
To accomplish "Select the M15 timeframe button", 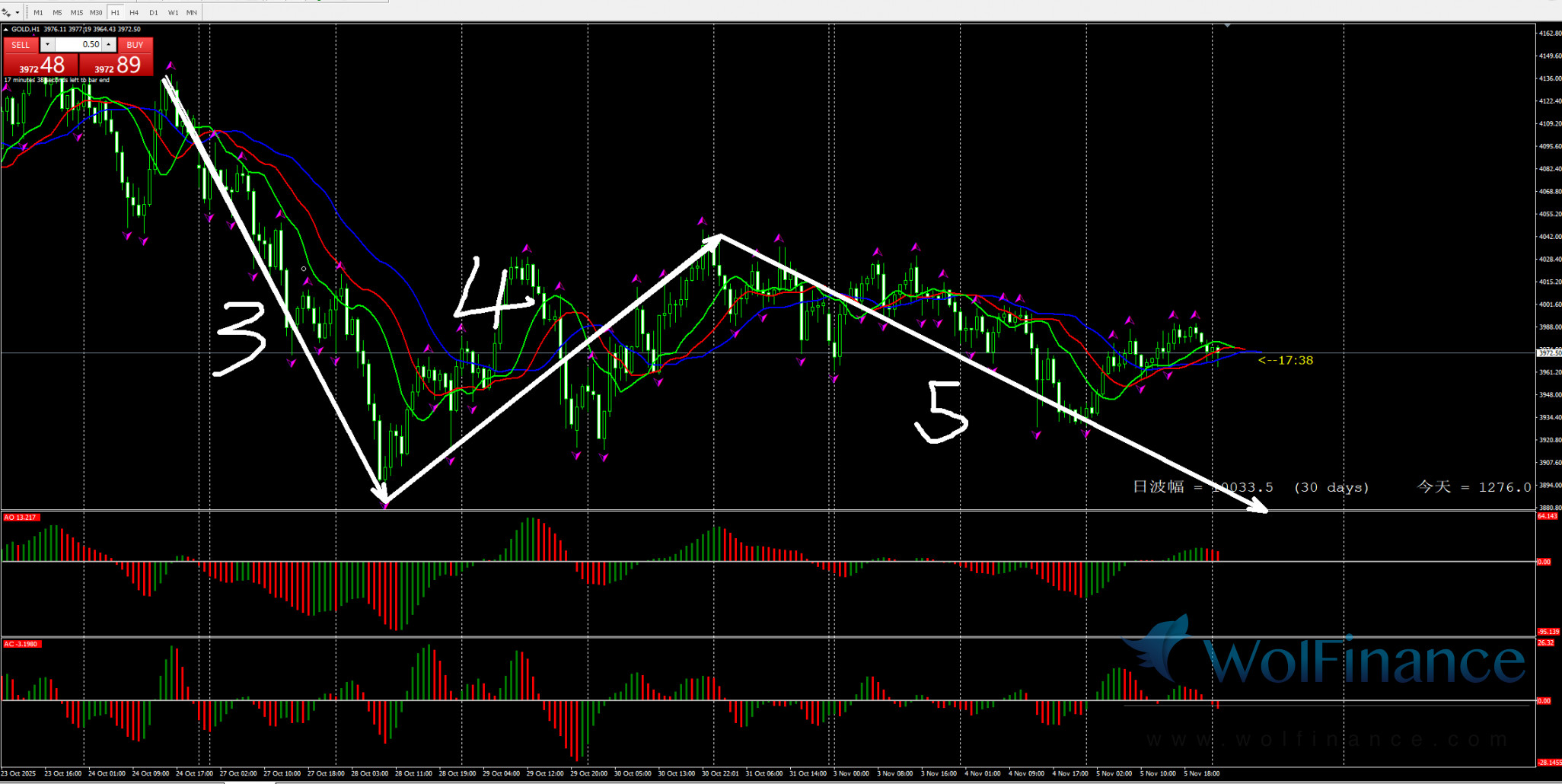I will point(77,13).
